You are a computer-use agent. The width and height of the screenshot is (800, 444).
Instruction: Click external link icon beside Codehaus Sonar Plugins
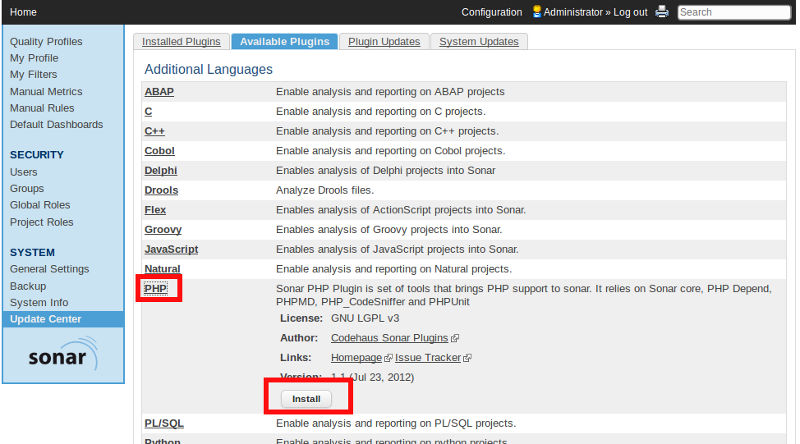455,339
